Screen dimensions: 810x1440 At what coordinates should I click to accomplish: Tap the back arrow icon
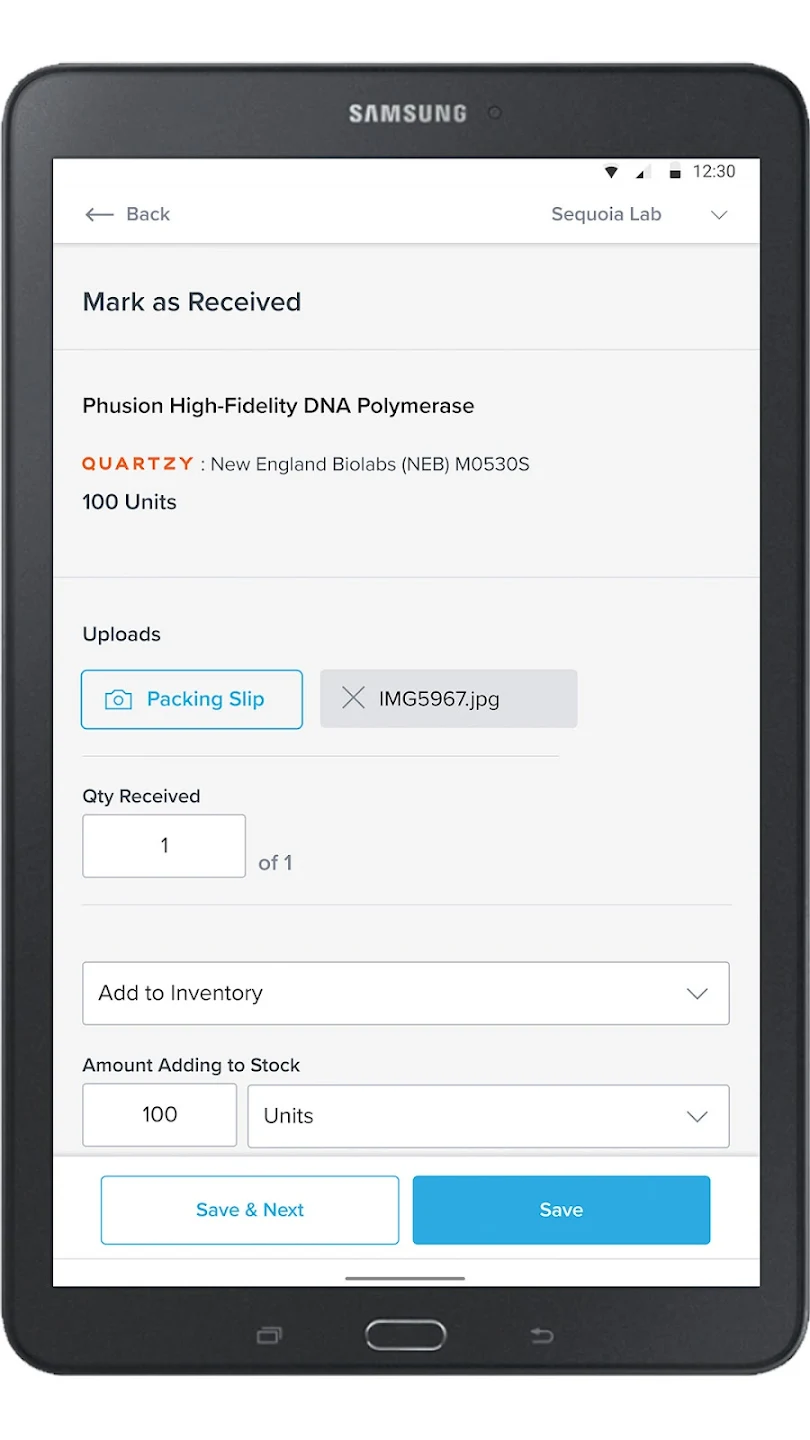99,214
